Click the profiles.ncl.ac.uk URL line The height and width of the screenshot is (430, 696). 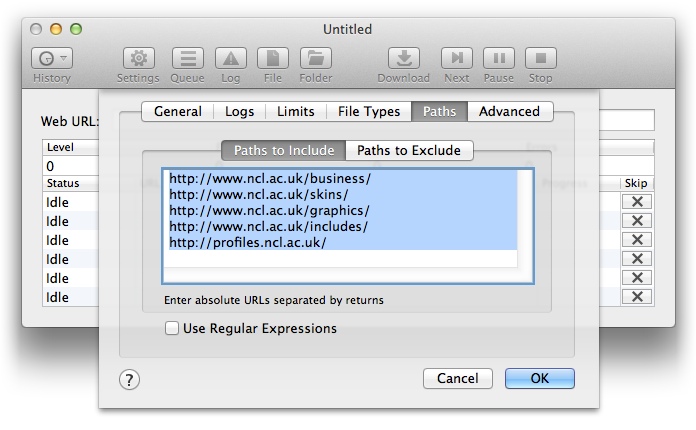tap(248, 243)
